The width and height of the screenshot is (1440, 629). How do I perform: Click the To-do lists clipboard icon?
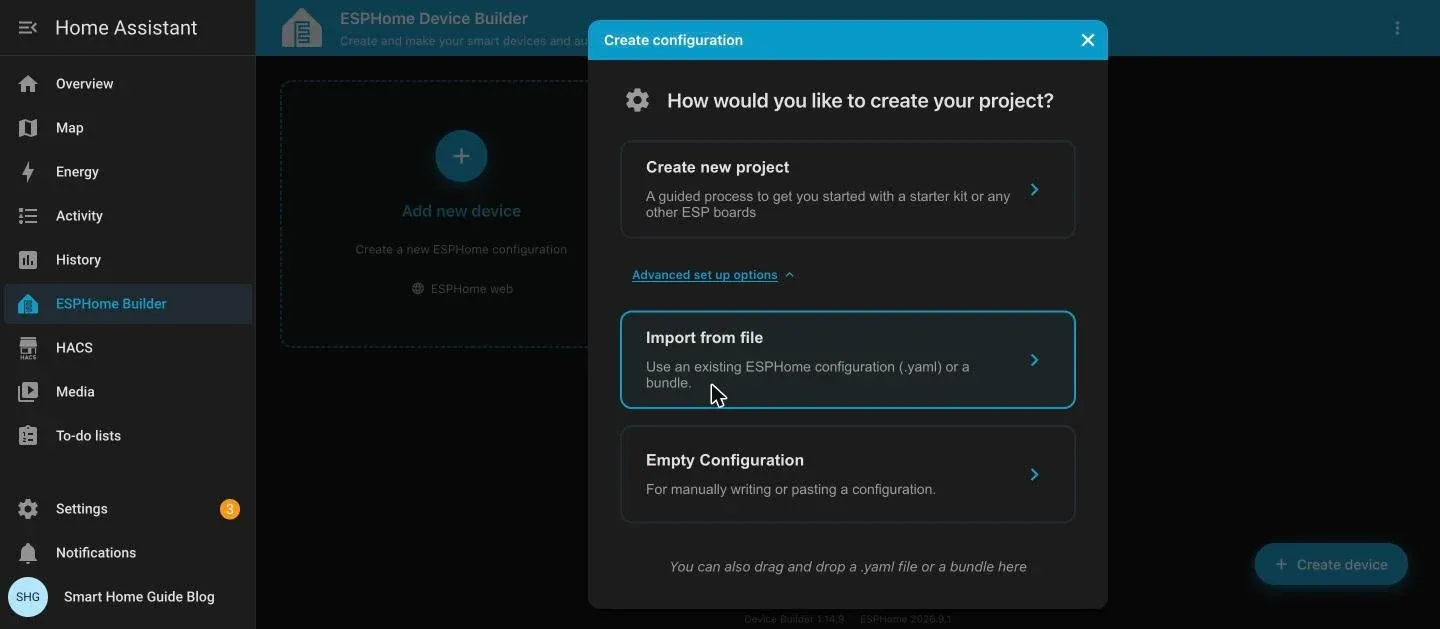point(28,436)
